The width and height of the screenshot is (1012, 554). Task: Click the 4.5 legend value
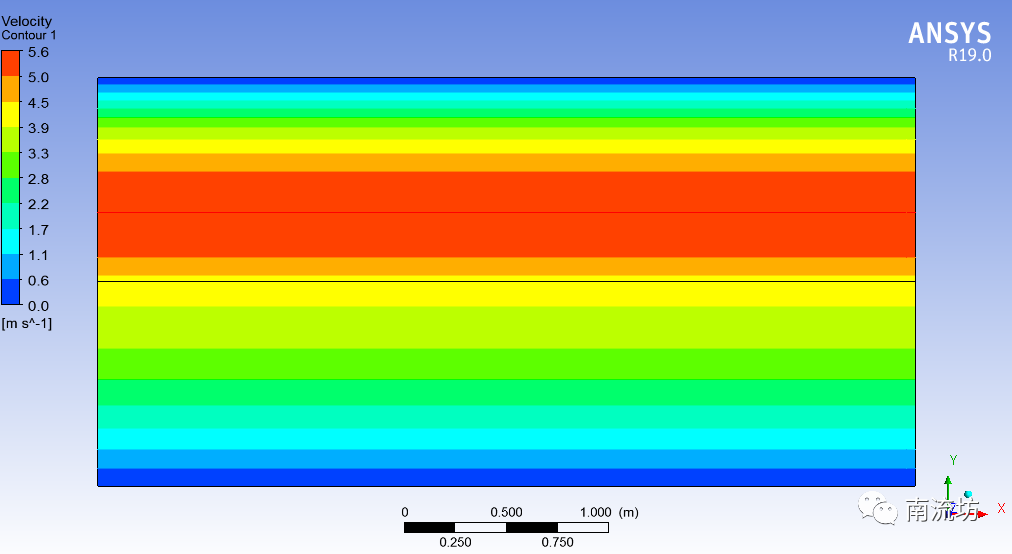pyautogui.click(x=38, y=103)
